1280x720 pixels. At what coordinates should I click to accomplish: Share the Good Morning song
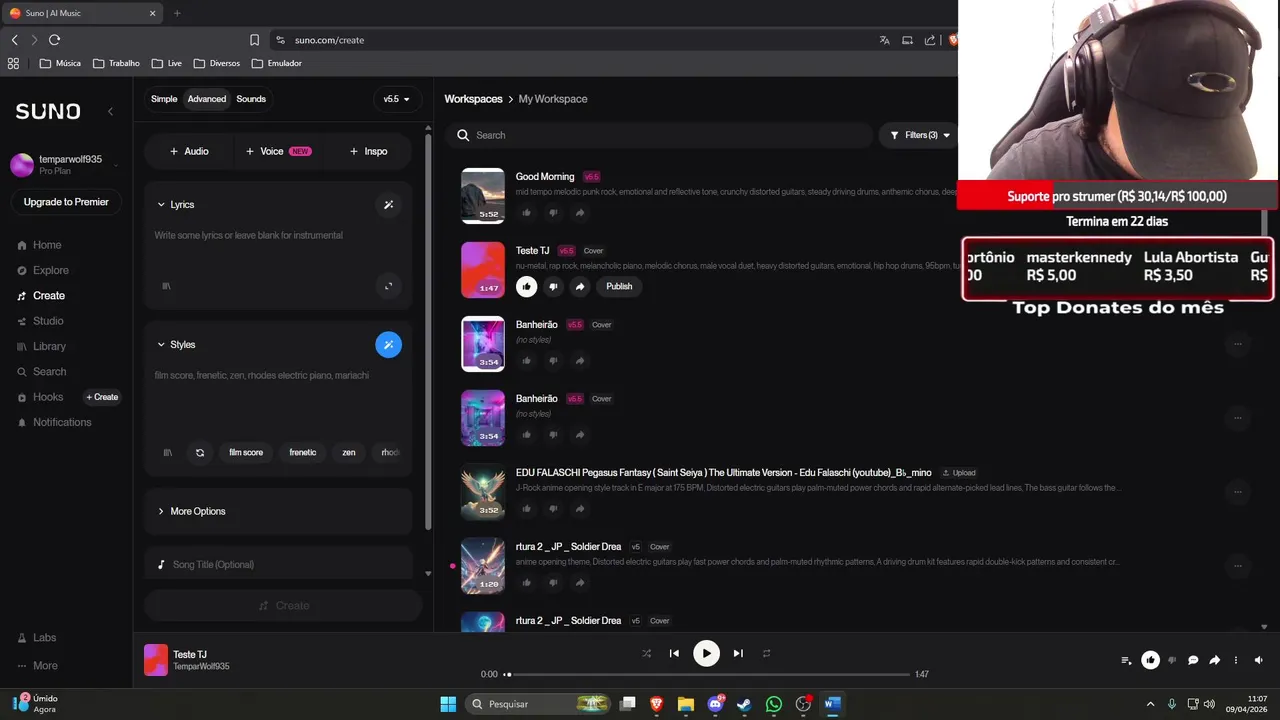(580, 212)
